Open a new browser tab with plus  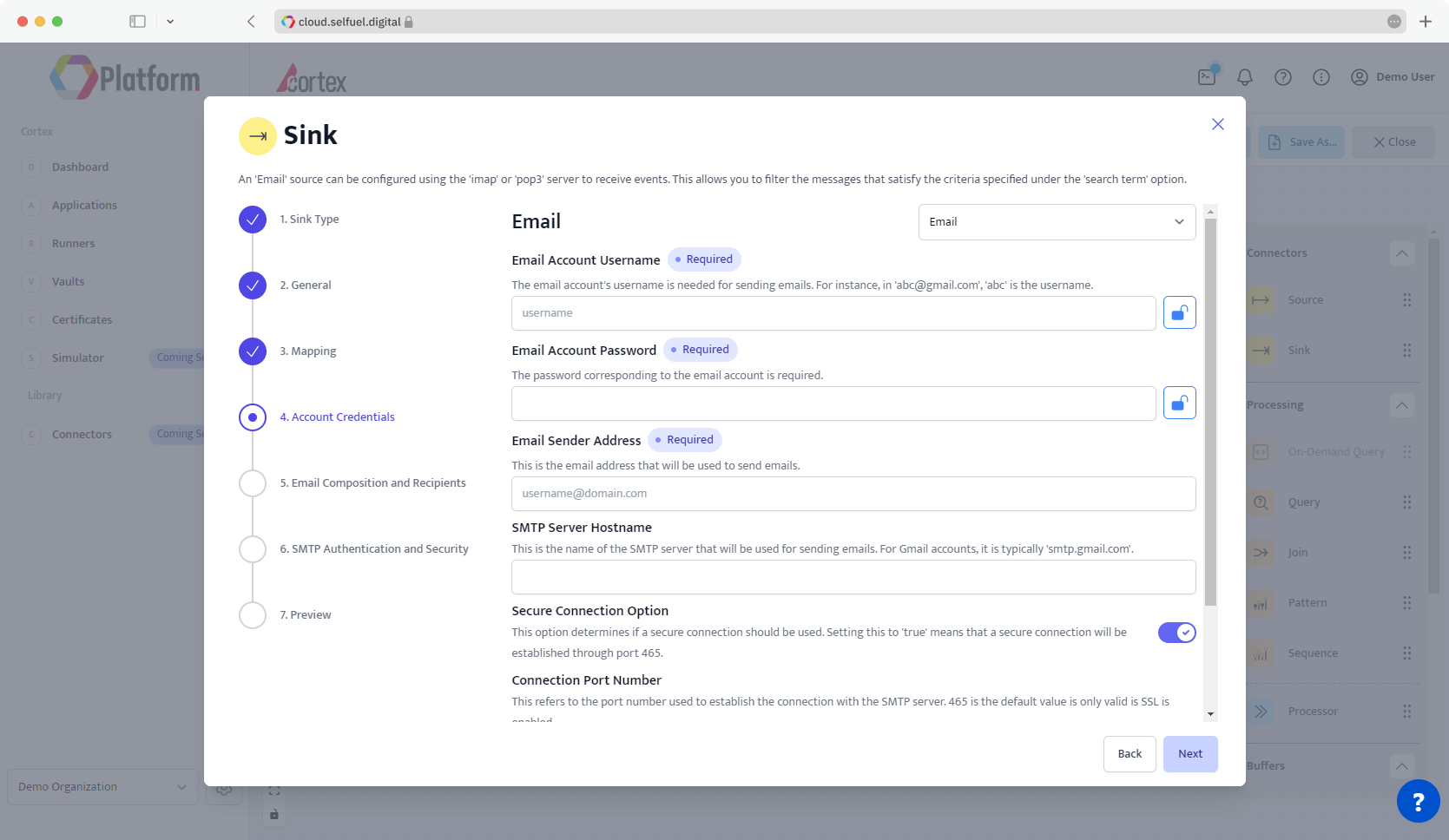coord(1426,22)
